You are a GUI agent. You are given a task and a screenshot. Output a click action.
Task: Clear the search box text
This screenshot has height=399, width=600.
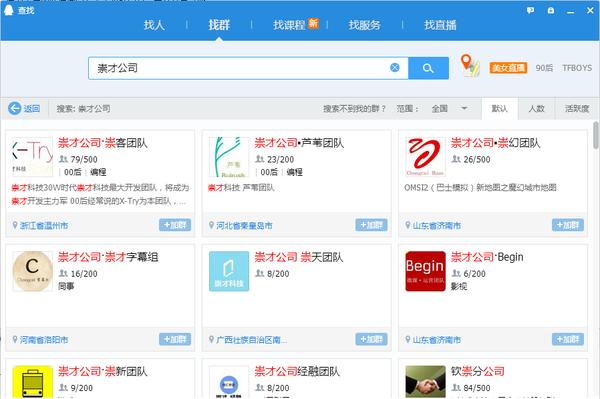pos(395,68)
